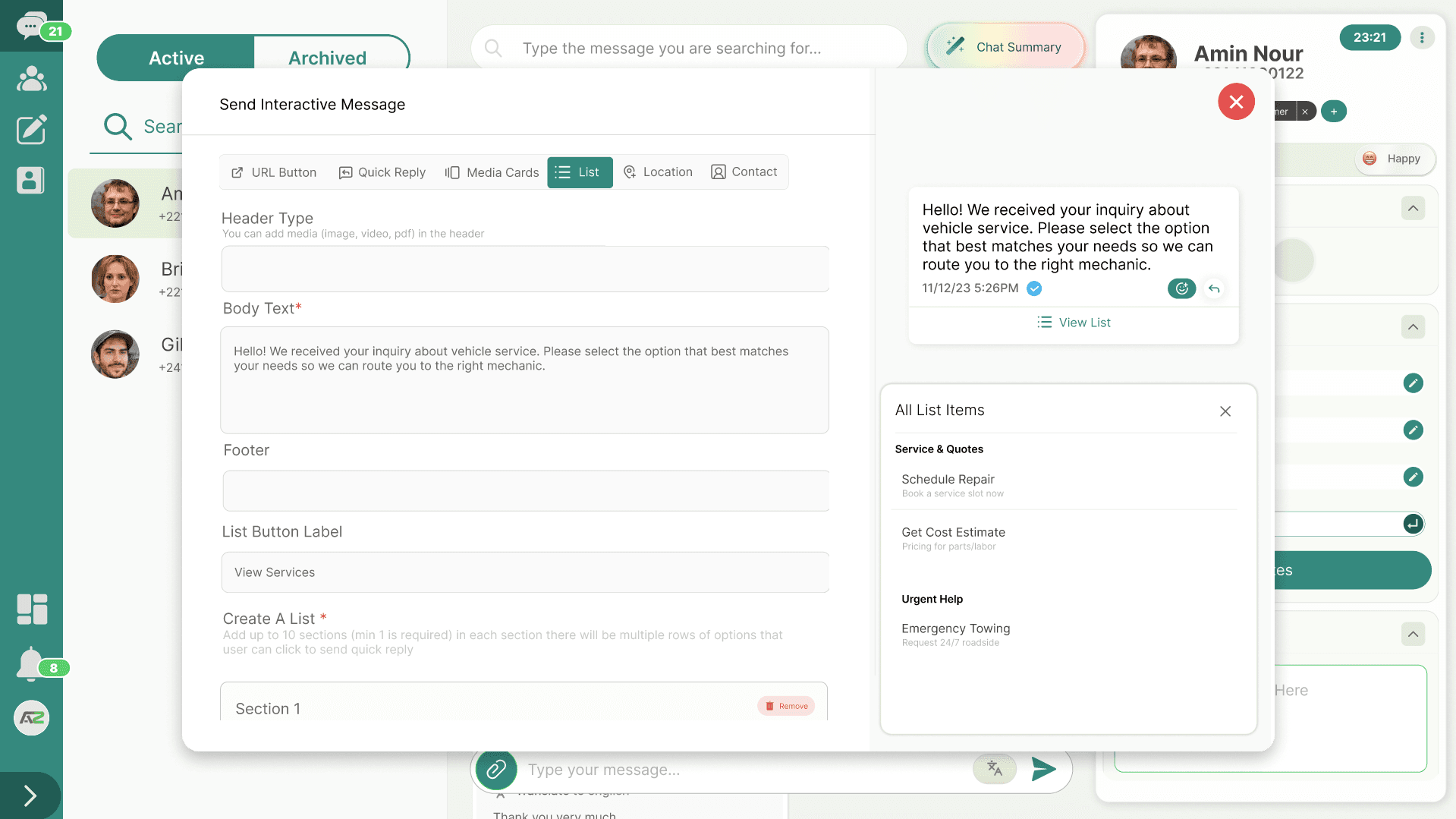Click the verified checkmark beside the timestamp
This screenshot has width=1456, height=819.
(x=1034, y=288)
